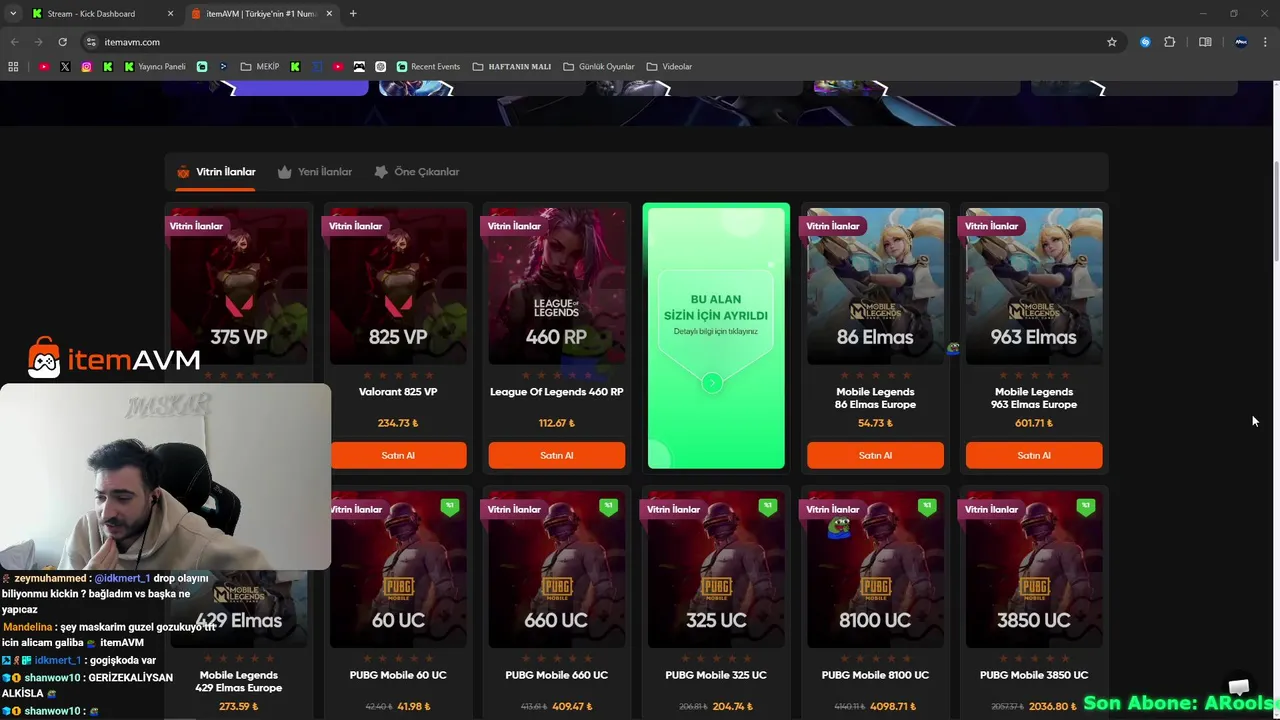Click the PUBG Mobile 3850 UC title
1280x720 pixels.
pos(1034,675)
